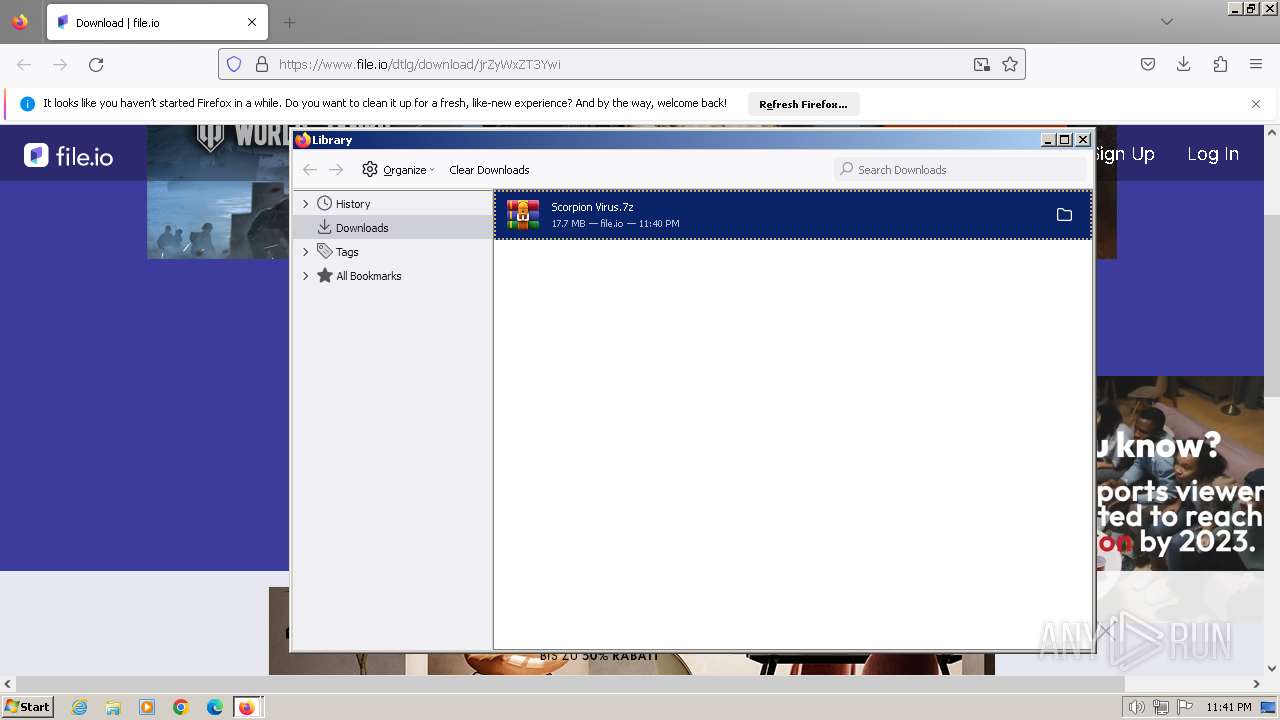Select Firefox taskbar button
This screenshot has width=1280, height=720.
[x=247, y=707]
